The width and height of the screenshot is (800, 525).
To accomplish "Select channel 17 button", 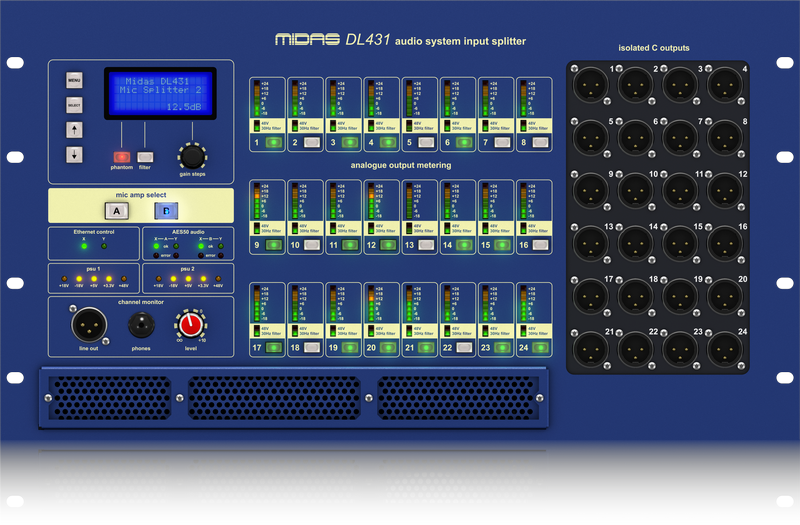I will pos(274,347).
